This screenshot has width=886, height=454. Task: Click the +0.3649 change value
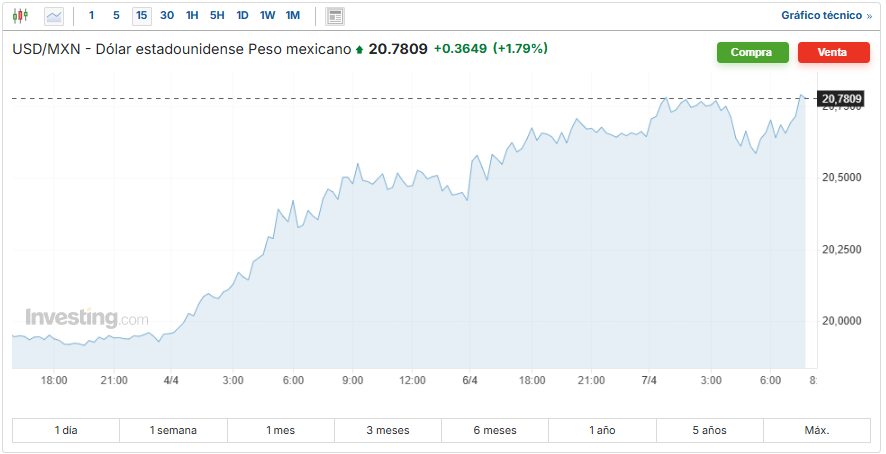(460, 49)
